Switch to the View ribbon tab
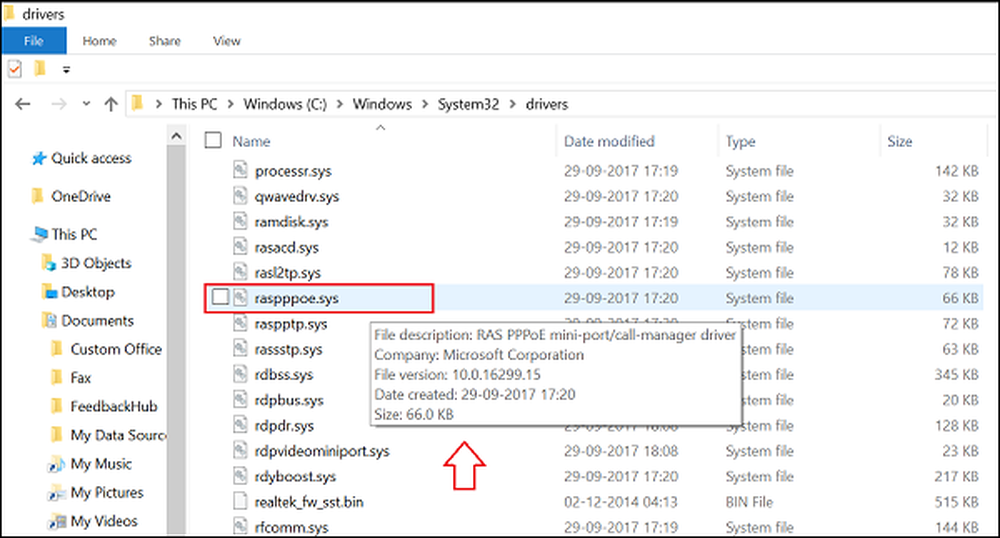The image size is (1000, 538). point(227,41)
